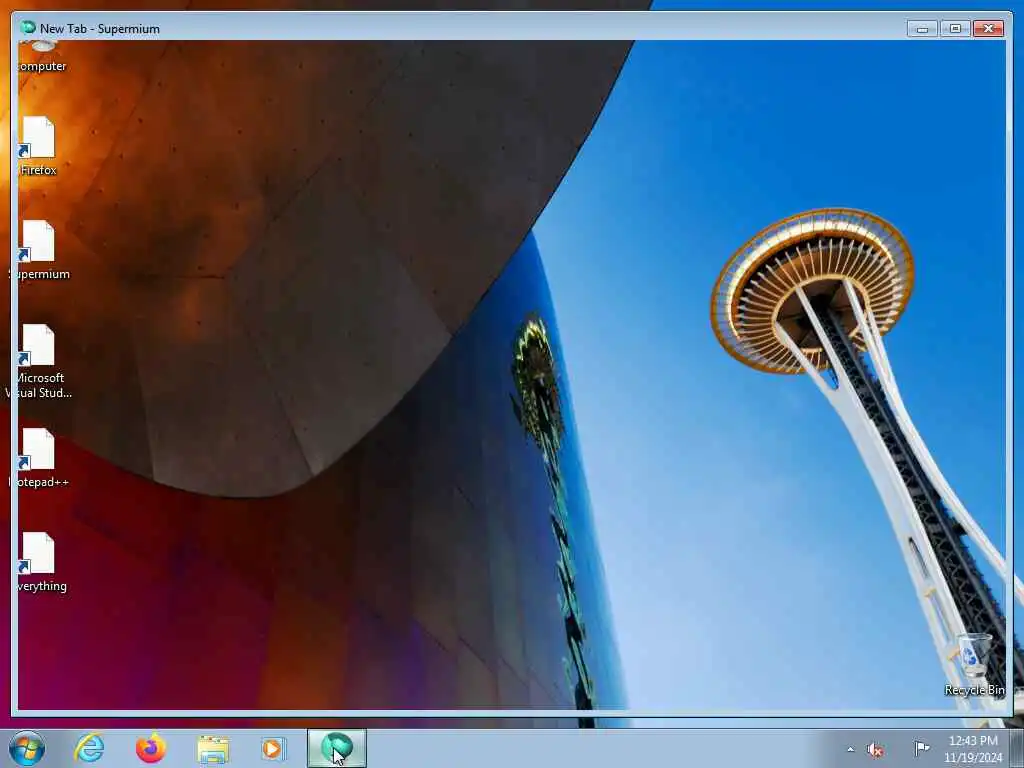Close the New Tab - Supermium window

click(988, 29)
